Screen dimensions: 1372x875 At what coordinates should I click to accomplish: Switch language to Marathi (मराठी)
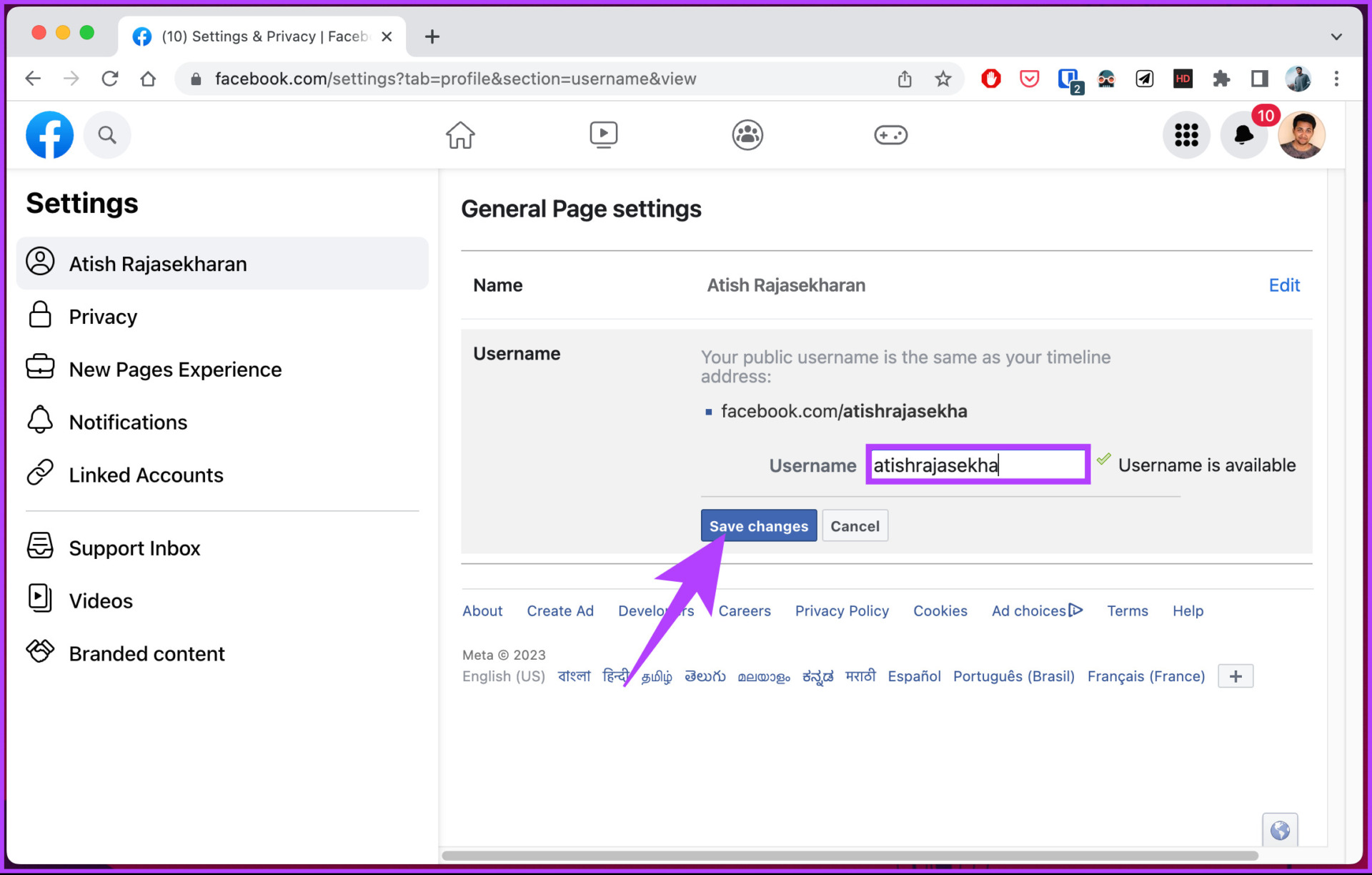(x=860, y=676)
